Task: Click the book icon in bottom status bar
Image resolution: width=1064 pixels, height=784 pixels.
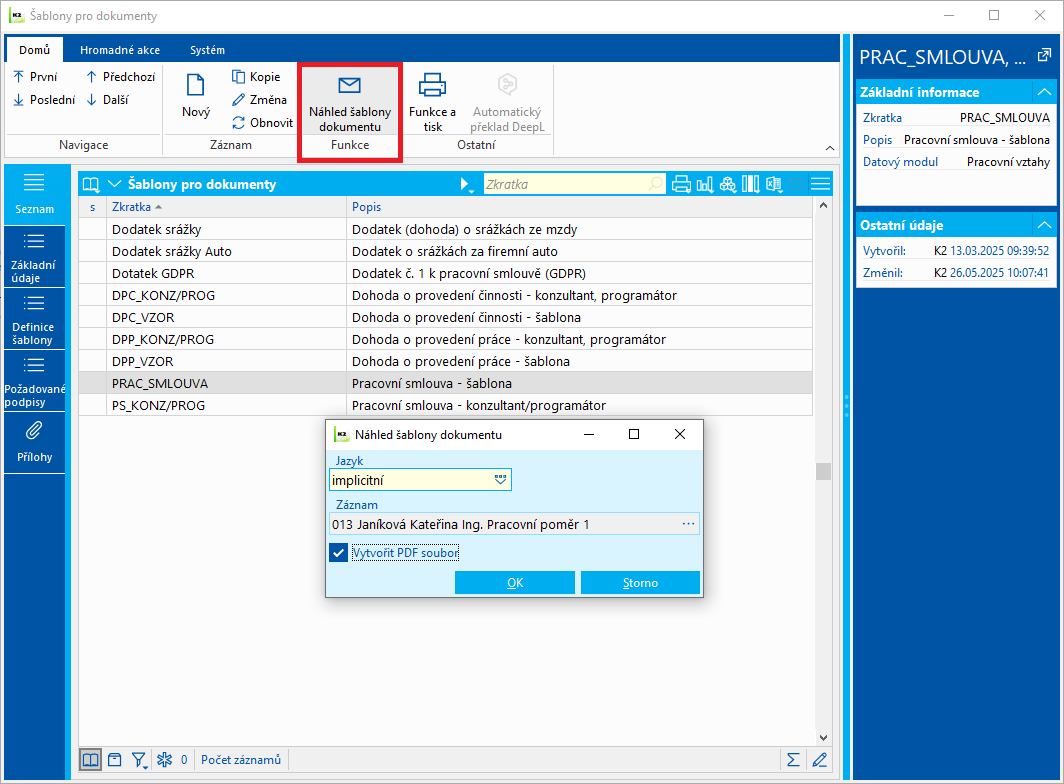Action: [90, 760]
